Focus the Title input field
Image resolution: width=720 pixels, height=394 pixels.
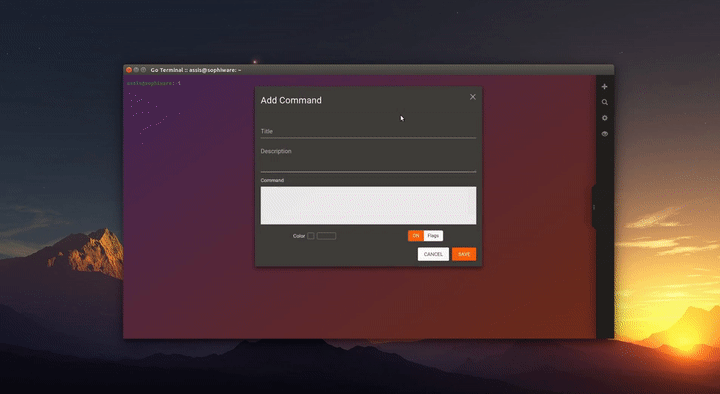click(368, 131)
